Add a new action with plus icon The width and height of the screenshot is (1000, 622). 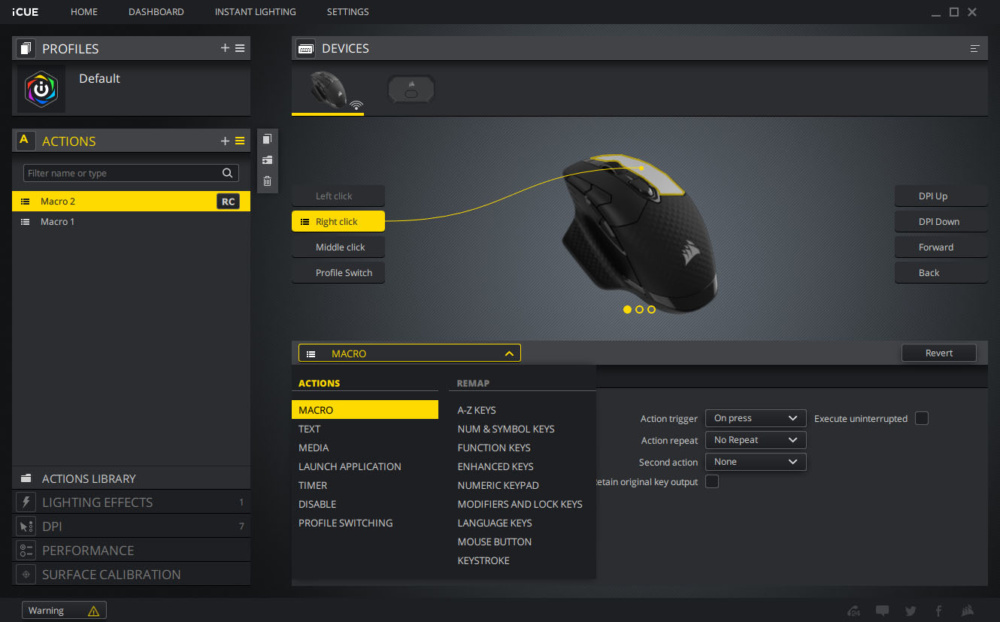[x=224, y=141]
